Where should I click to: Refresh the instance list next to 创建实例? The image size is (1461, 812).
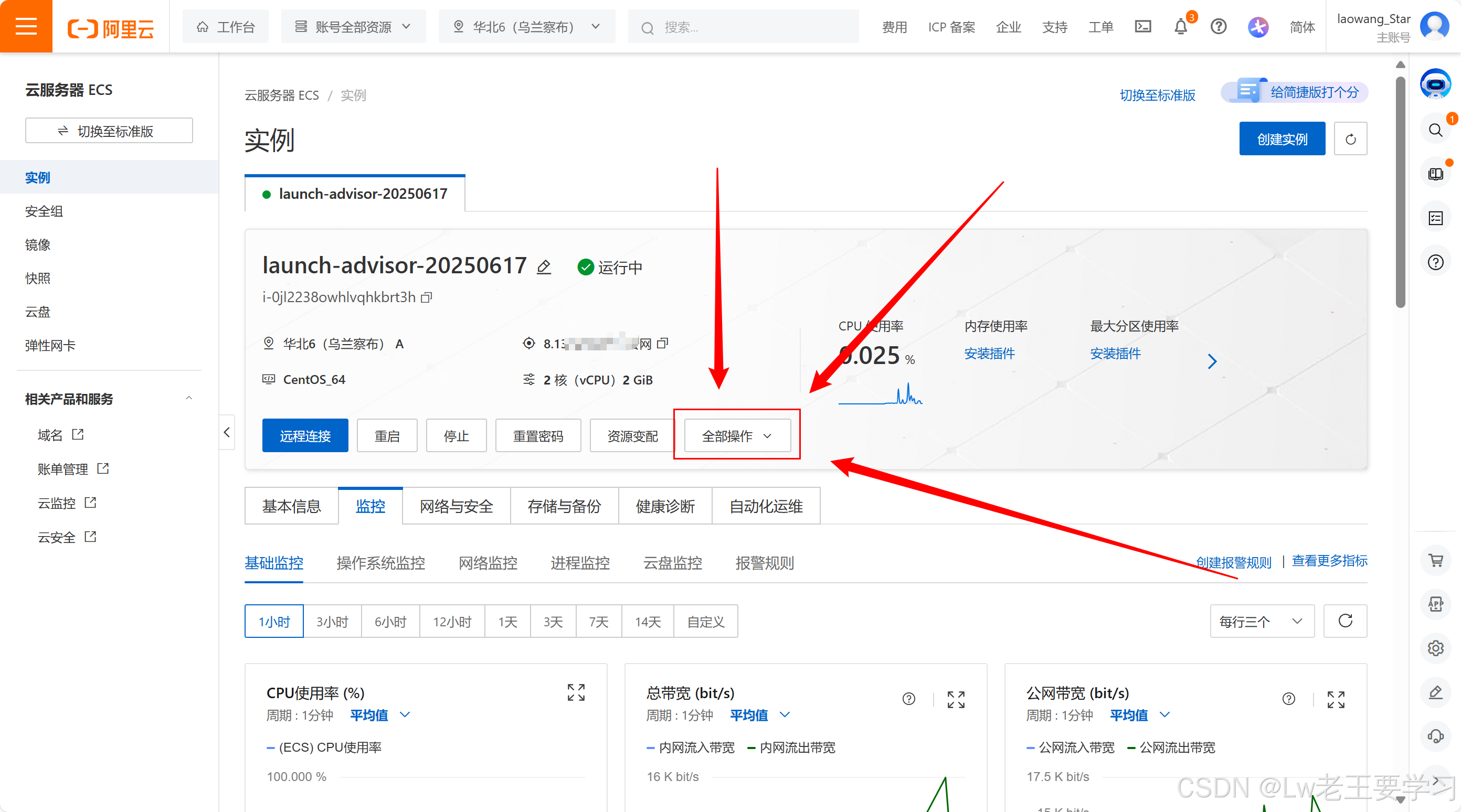tap(1350, 138)
